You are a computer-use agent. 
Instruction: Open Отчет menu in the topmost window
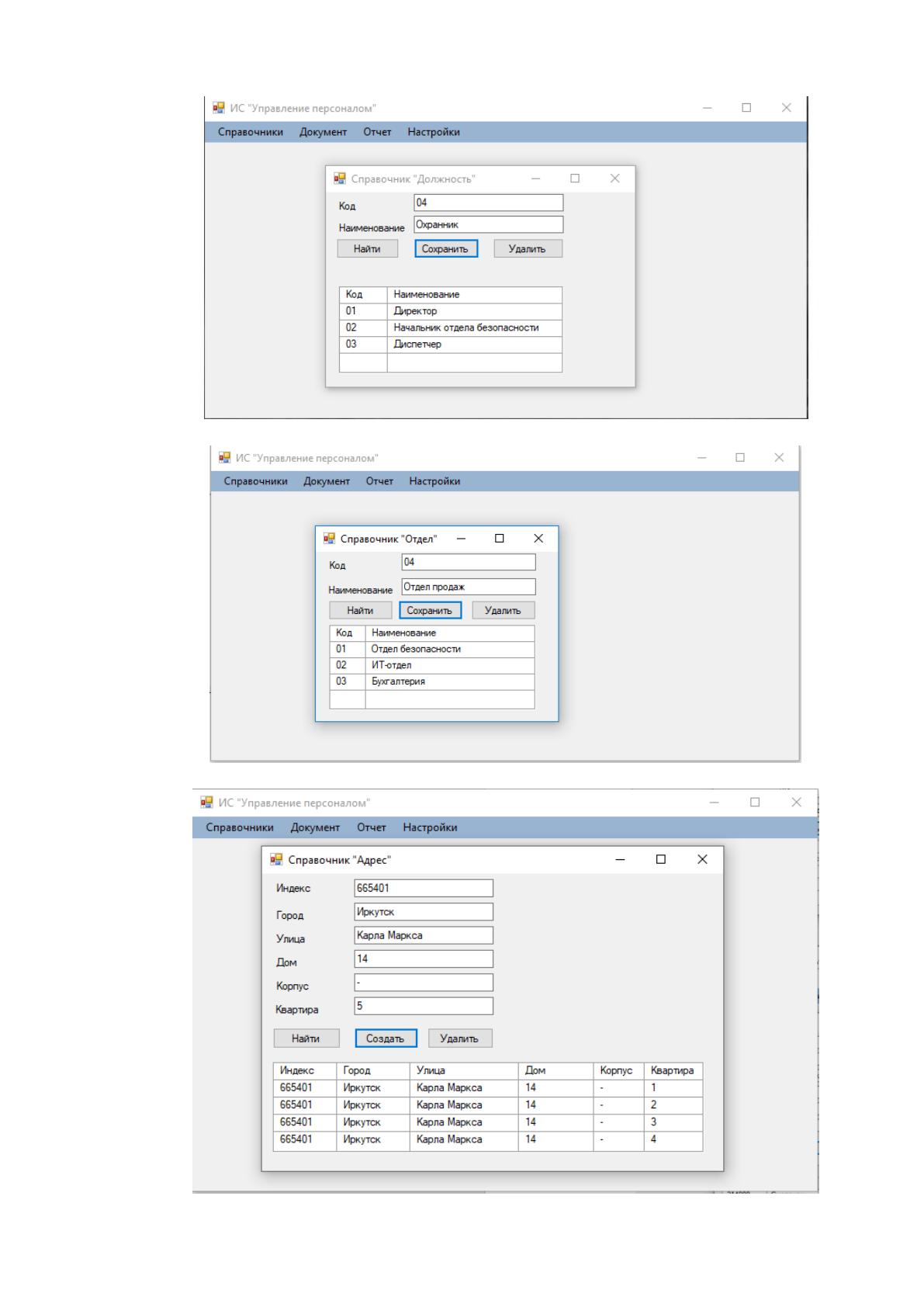click(x=377, y=132)
